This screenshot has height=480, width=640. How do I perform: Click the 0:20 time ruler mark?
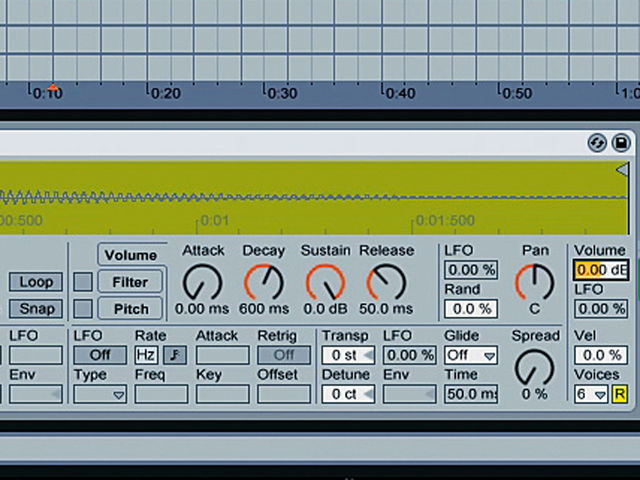tap(165, 93)
